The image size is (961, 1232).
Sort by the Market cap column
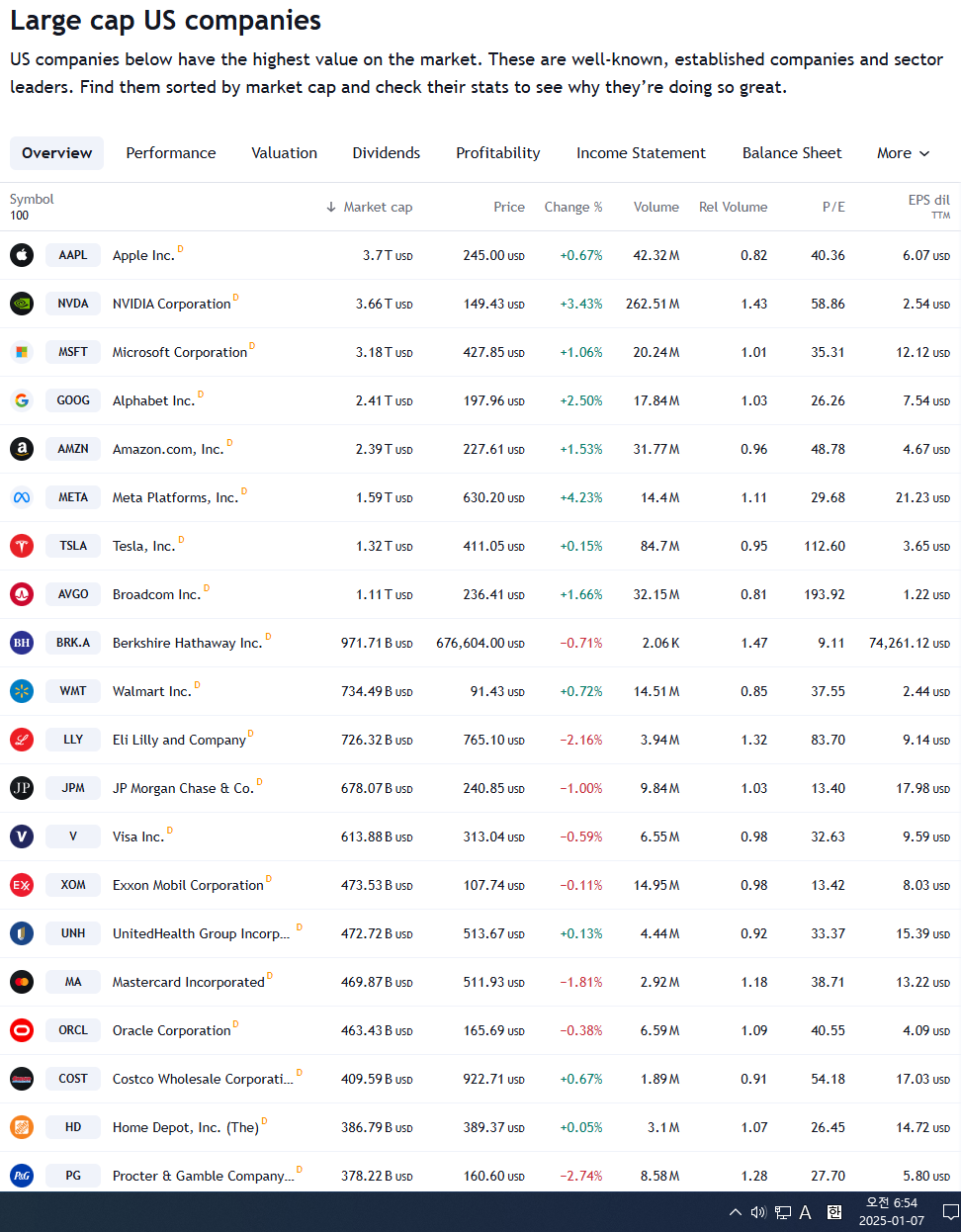369,207
